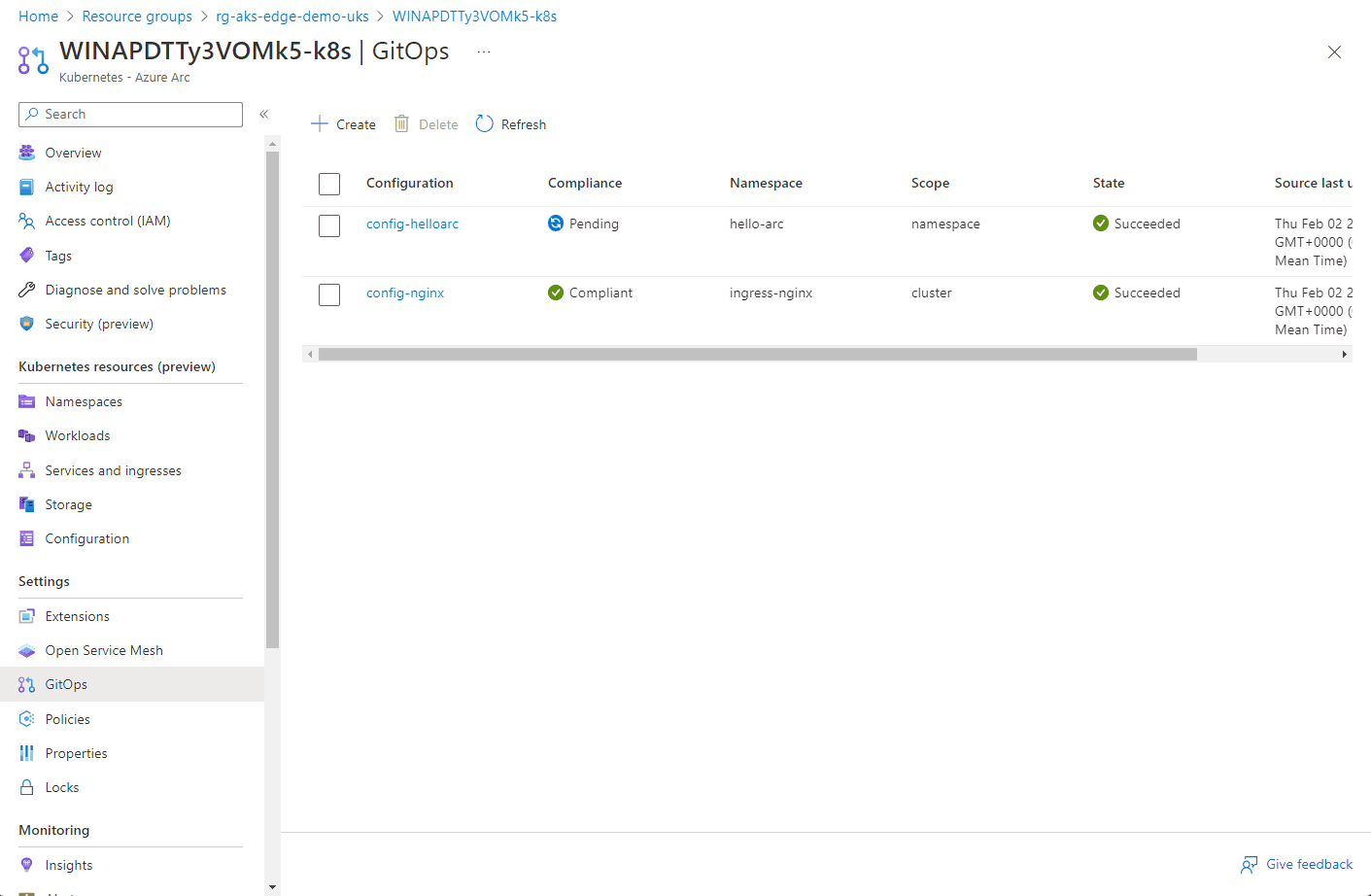Image resolution: width=1371 pixels, height=896 pixels.
Task: Click the Tags icon in sidebar
Action: (x=26, y=256)
